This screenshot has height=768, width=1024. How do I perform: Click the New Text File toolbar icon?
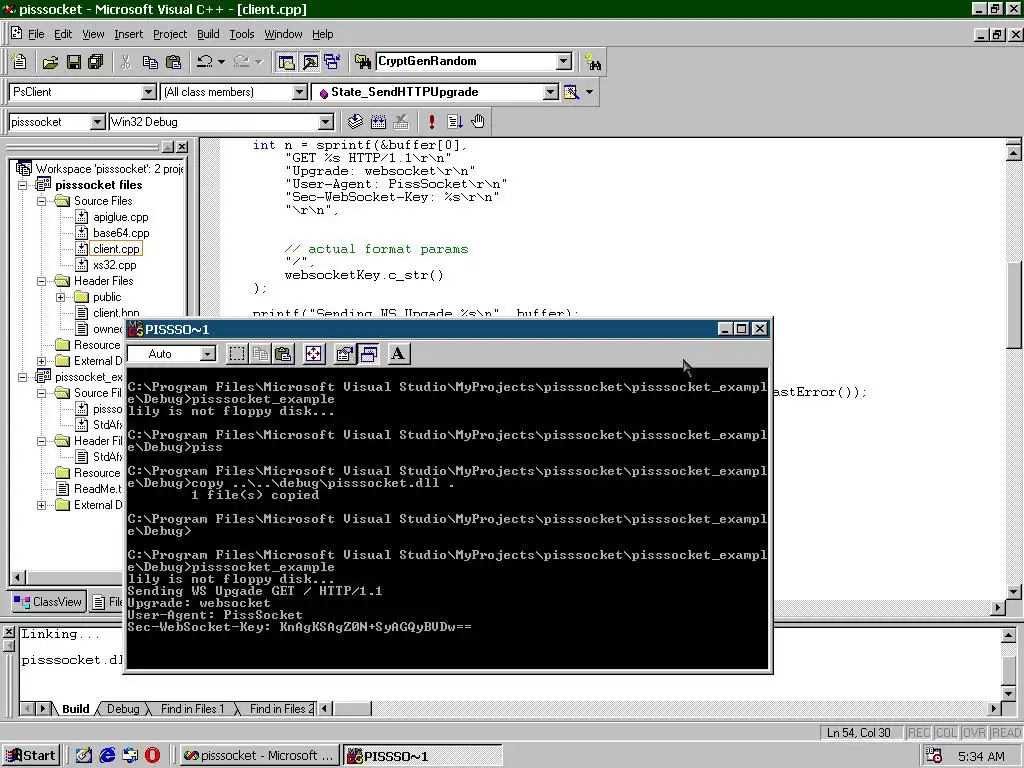[x=19, y=61]
